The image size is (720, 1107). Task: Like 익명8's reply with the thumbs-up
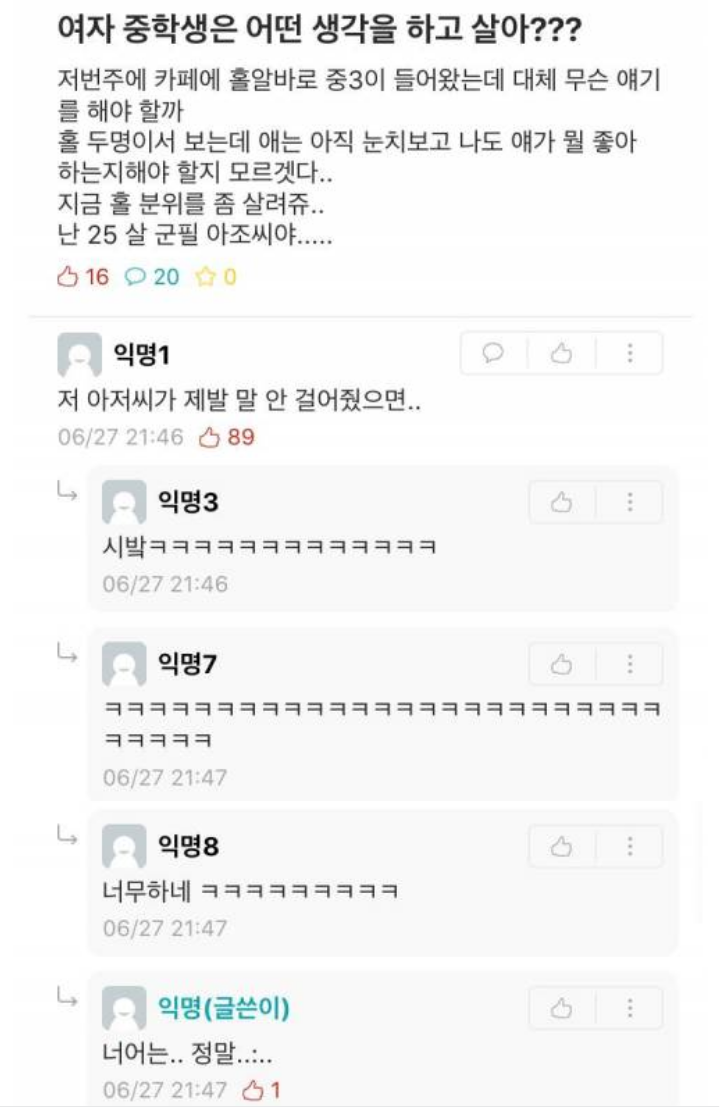[x=561, y=846]
